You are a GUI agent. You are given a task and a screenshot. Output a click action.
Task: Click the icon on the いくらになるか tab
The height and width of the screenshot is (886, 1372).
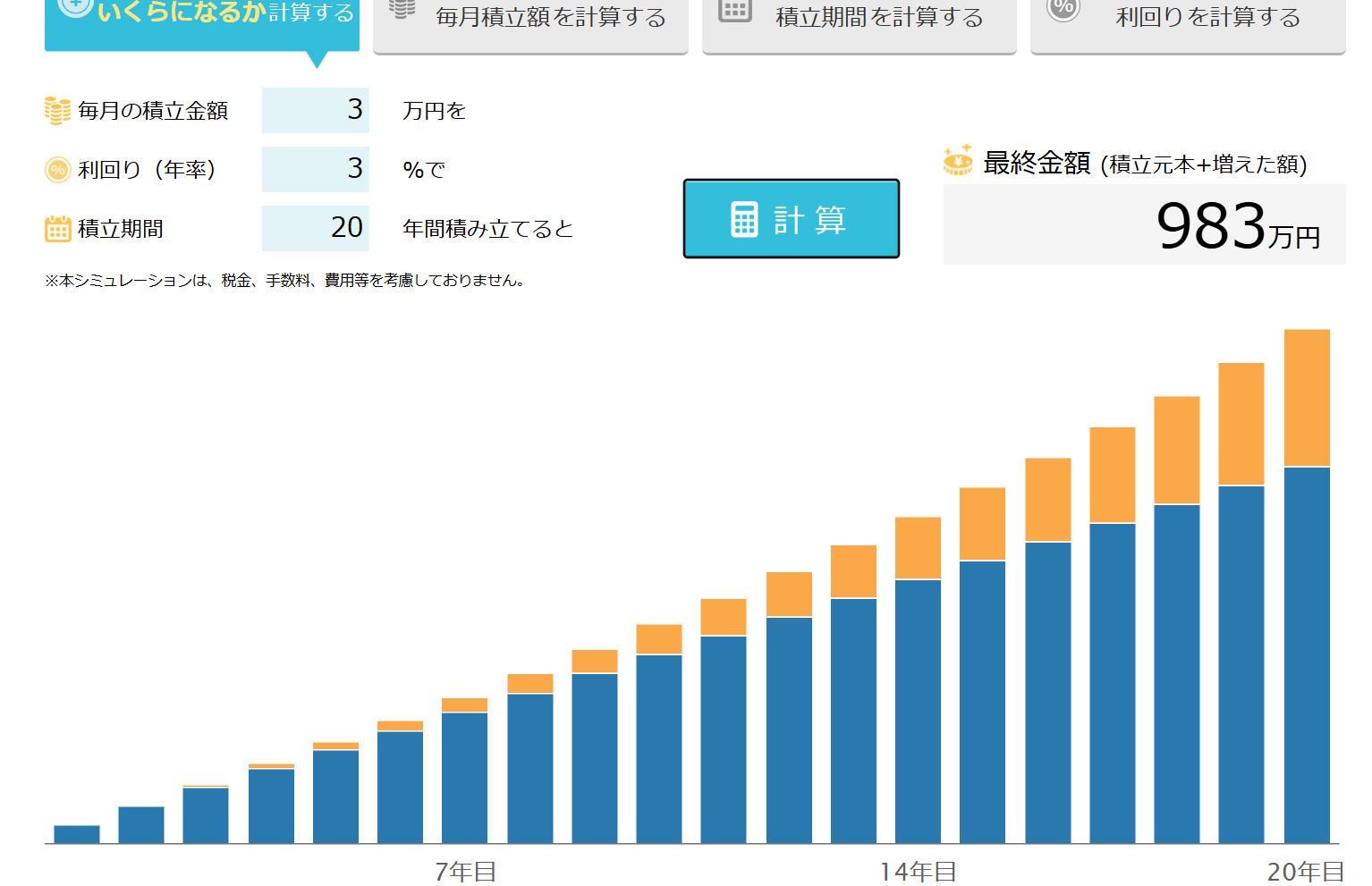[75, 7]
